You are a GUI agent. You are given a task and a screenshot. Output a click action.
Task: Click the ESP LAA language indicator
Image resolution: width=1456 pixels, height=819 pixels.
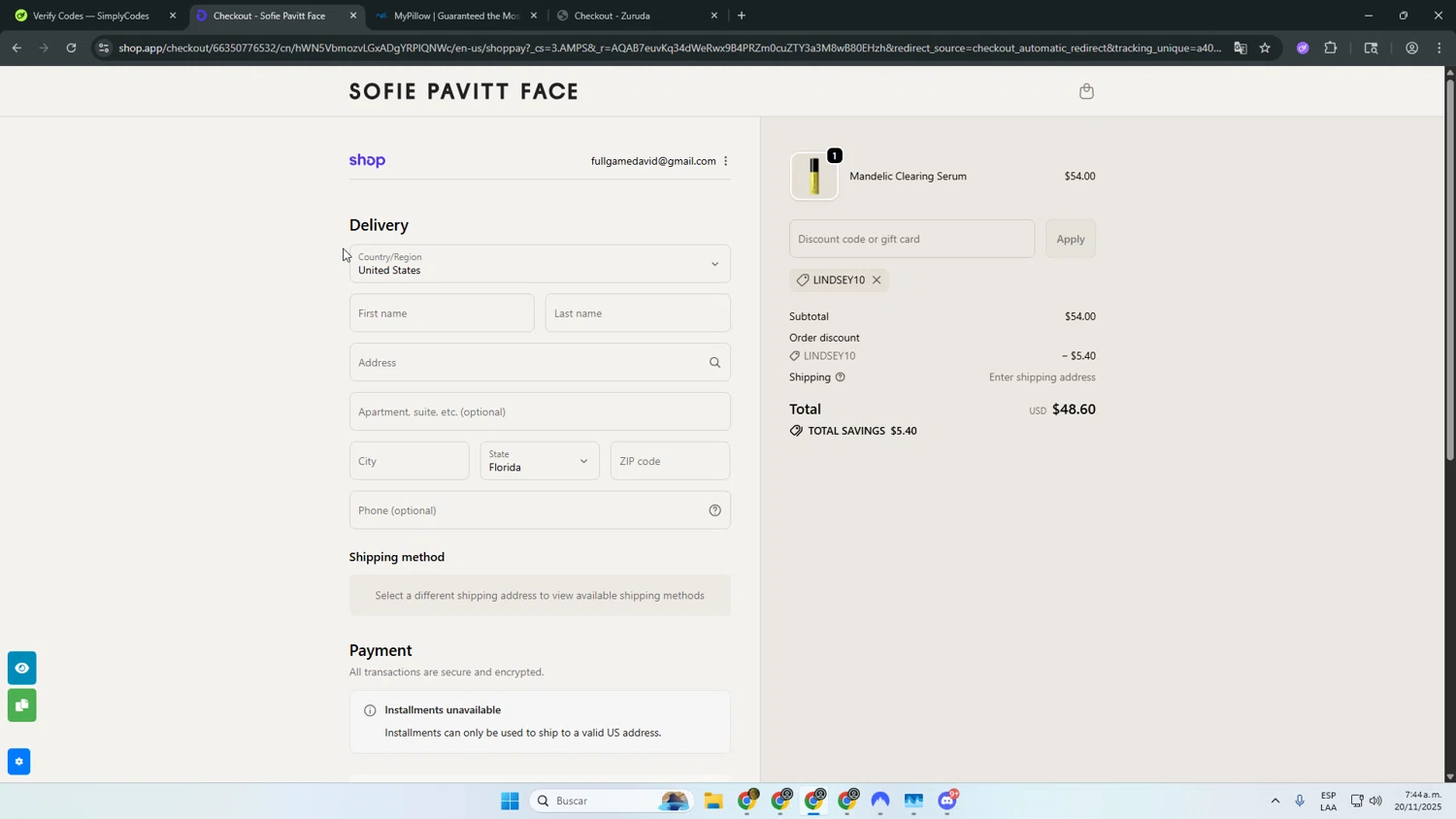(1328, 801)
